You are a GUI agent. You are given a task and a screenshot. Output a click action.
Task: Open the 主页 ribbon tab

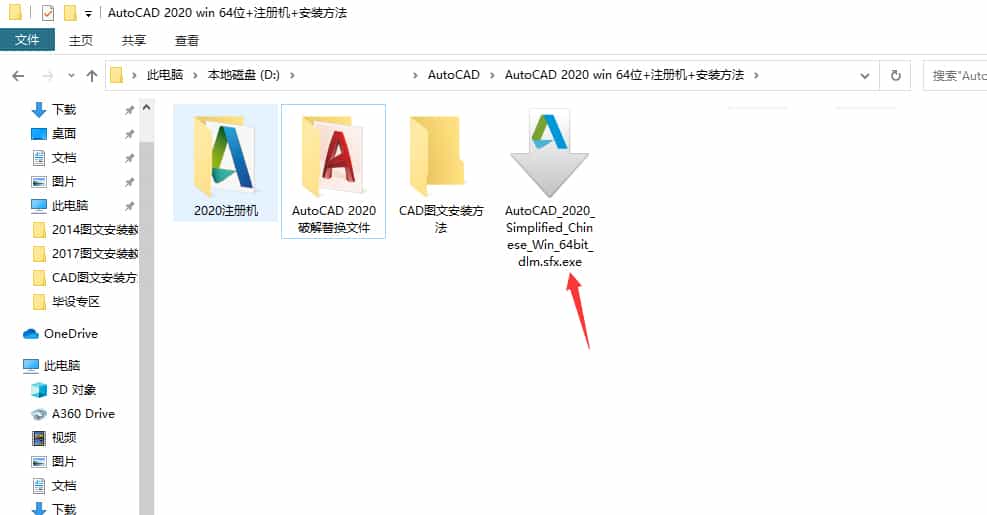tap(81, 40)
